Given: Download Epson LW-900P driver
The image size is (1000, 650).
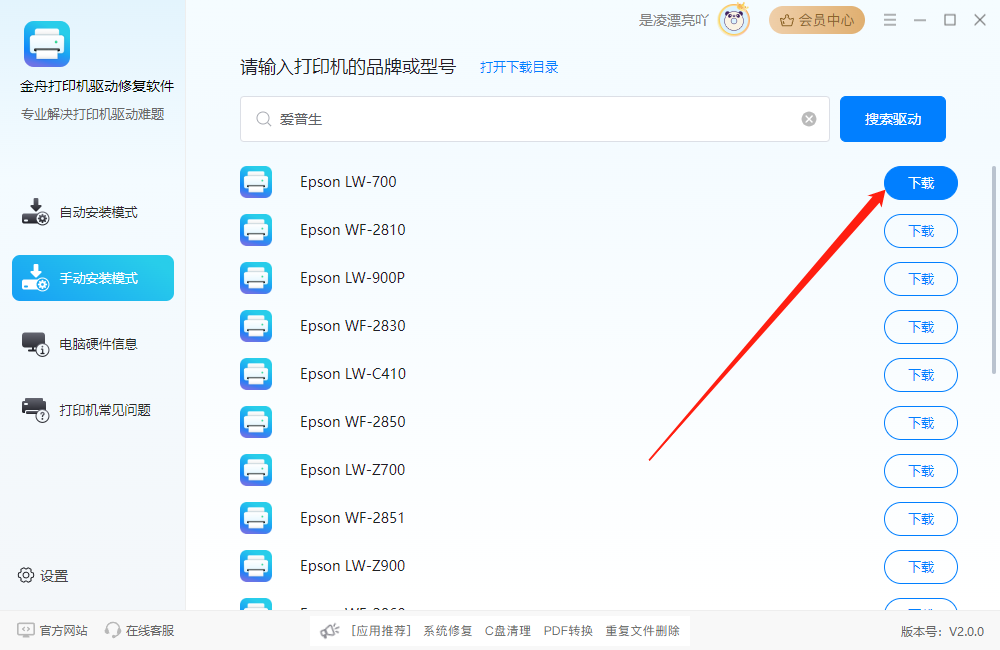Looking at the screenshot, I should point(920,279).
